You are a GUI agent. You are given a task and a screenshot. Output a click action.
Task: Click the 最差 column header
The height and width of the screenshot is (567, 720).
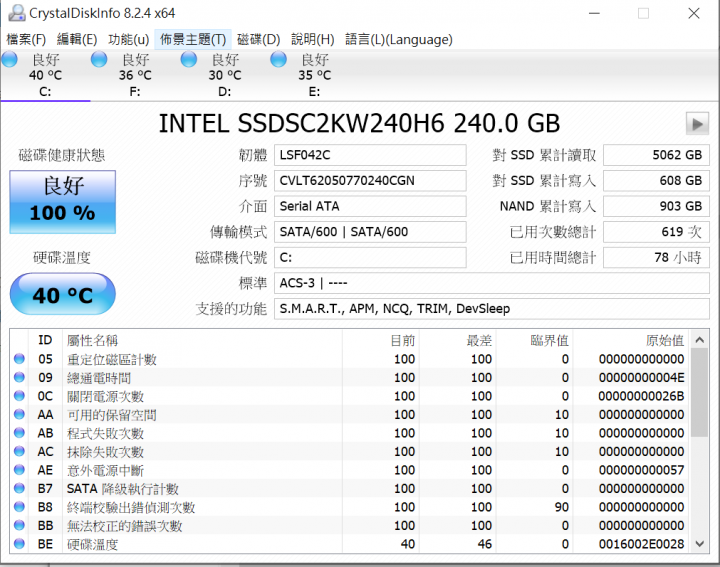[x=479, y=340]
